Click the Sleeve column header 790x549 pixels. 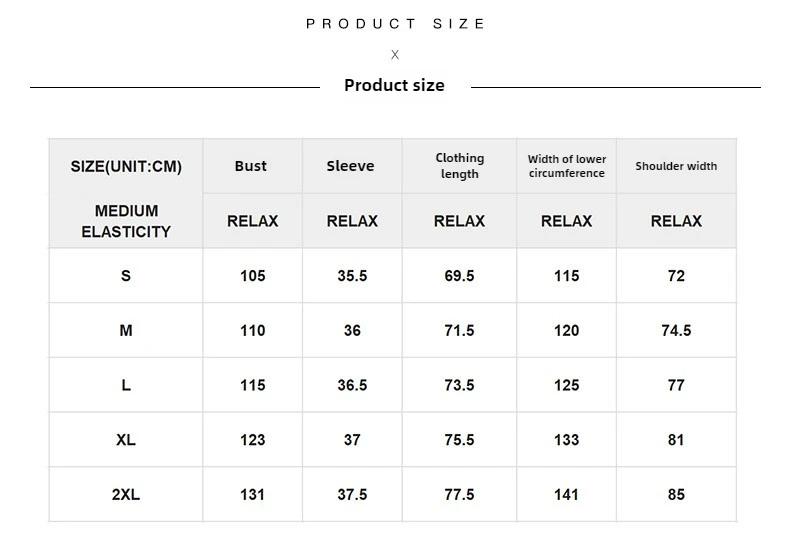[350, 166]
